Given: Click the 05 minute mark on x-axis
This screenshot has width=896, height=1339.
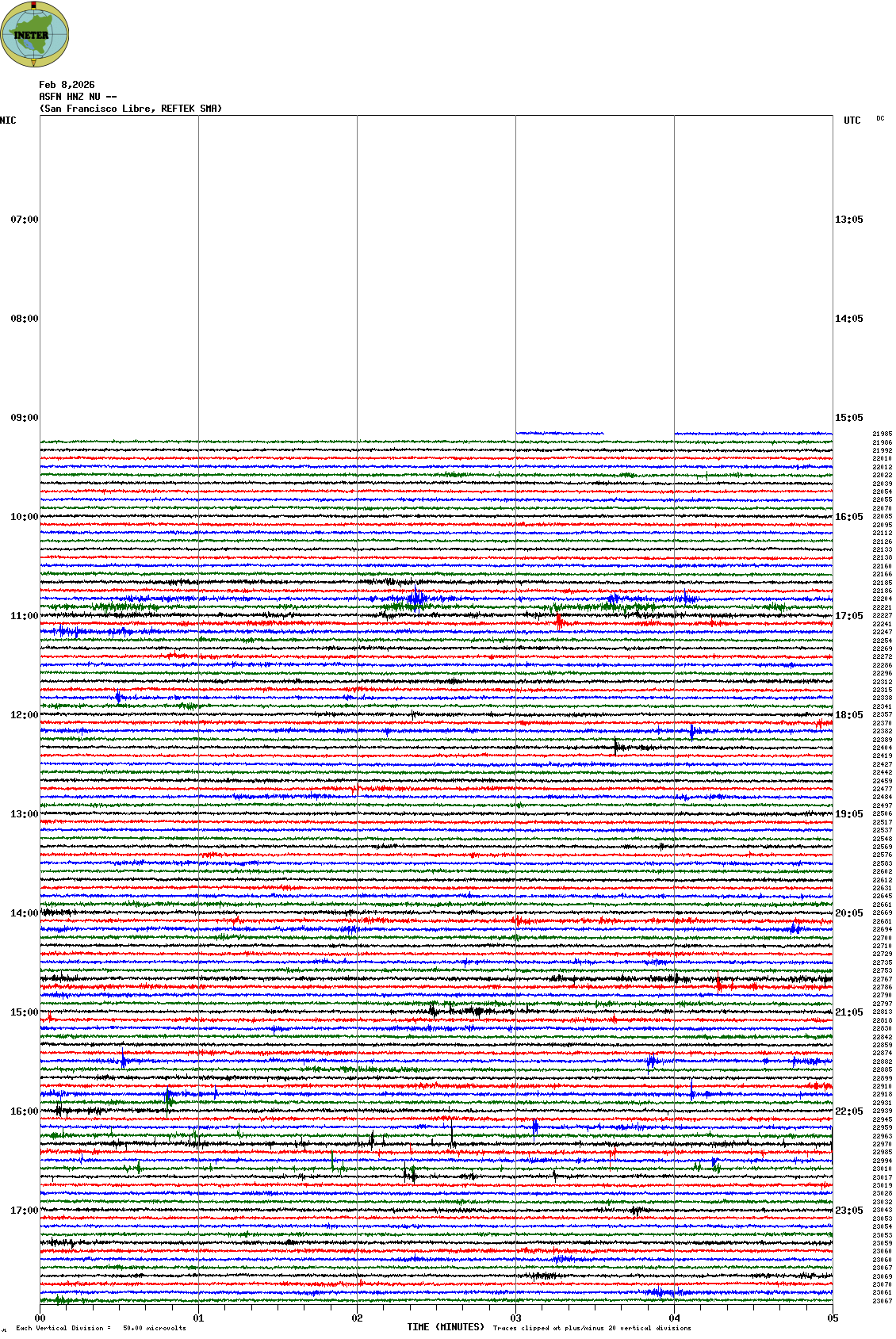Looking at the screenshot, I should 833,1318.
